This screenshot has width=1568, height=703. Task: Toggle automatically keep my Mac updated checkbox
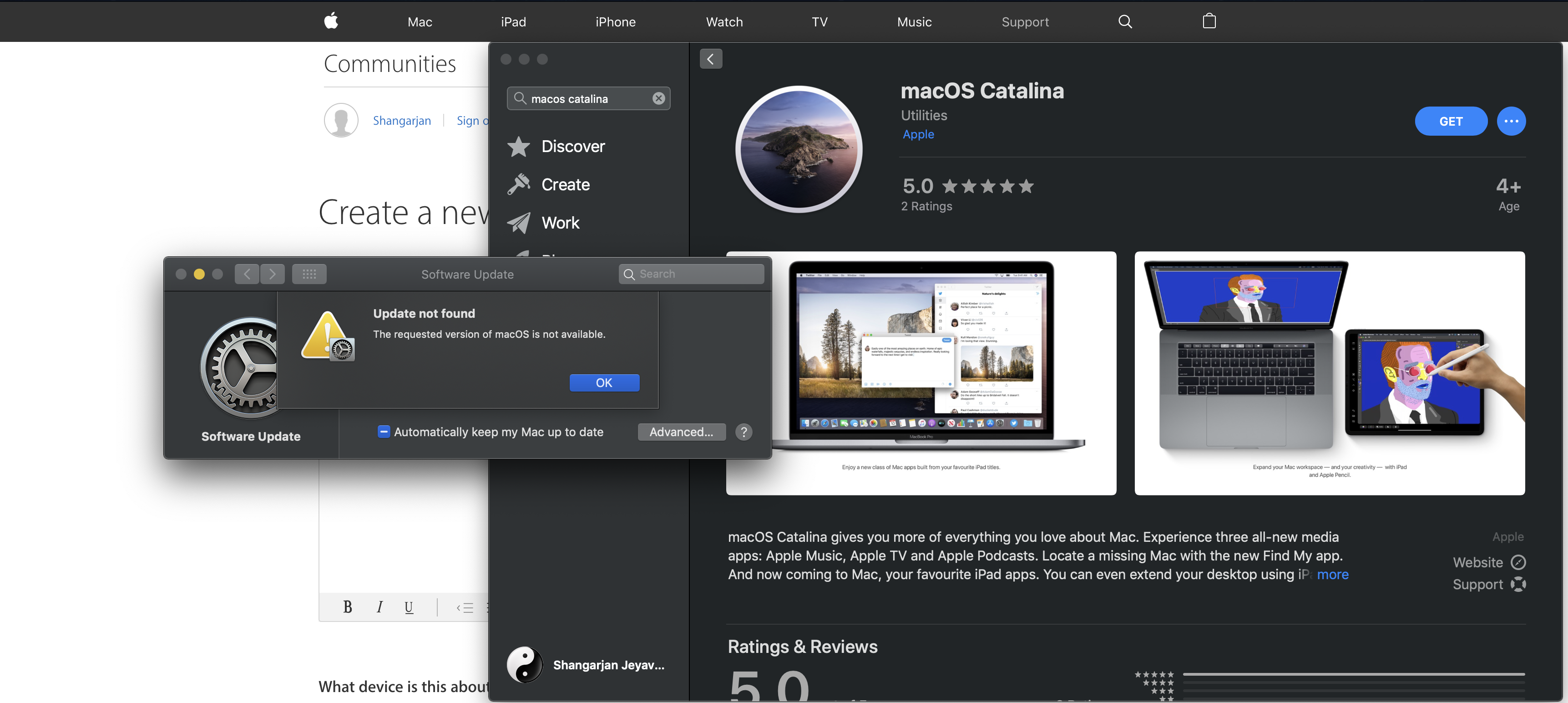click(384, 432)
